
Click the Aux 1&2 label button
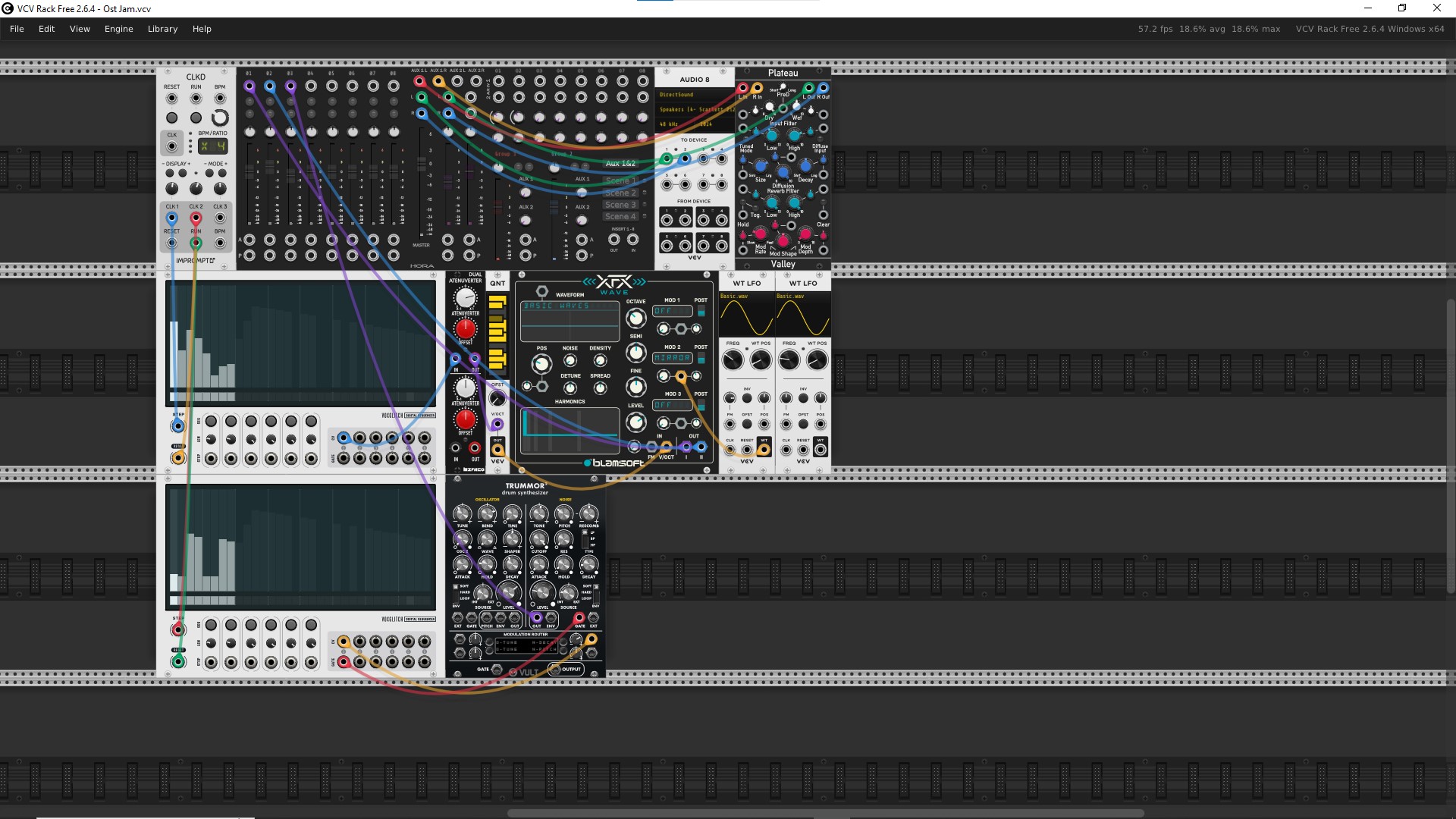click(x=620, y=163)
